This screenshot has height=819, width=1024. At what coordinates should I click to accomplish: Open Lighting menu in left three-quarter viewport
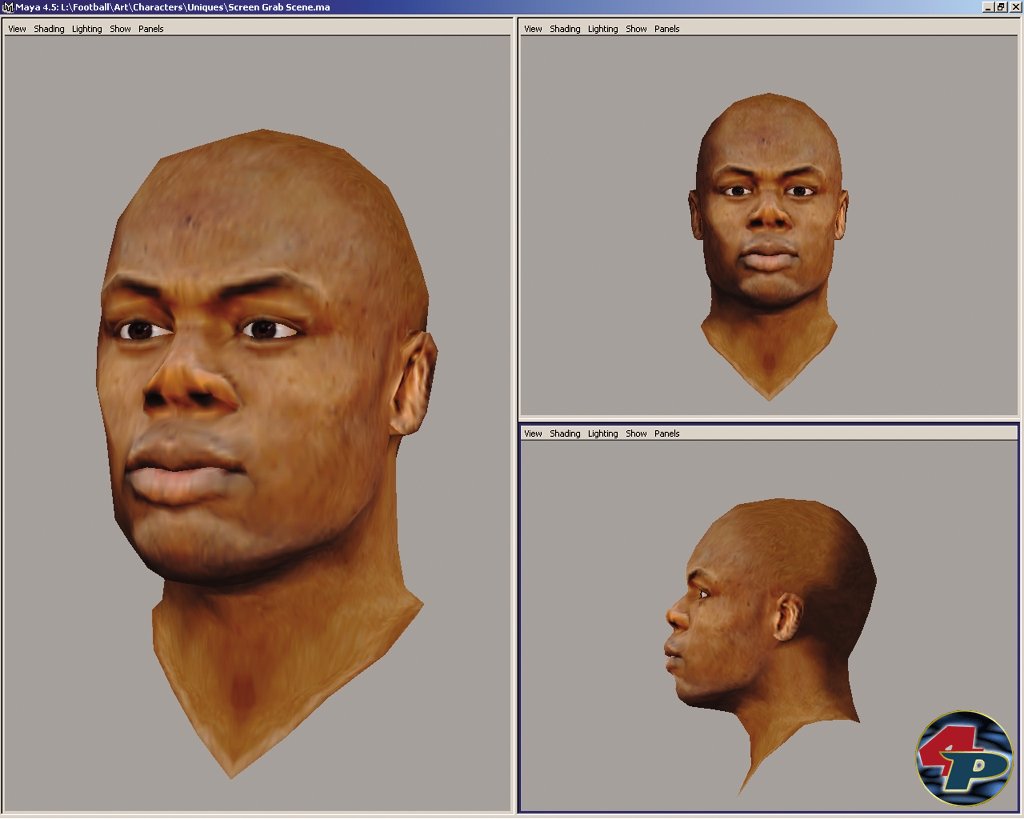(87, 29)
